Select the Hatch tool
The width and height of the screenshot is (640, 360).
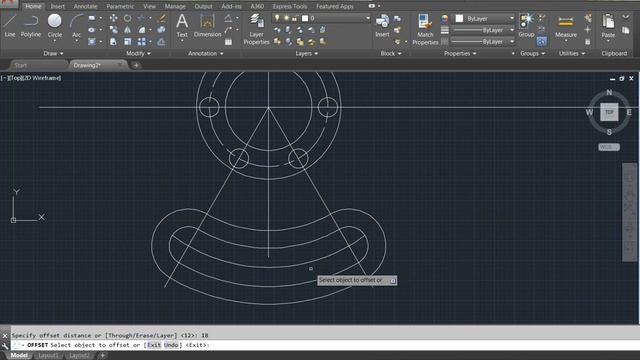pyautogui.click(x=92, y=42)
